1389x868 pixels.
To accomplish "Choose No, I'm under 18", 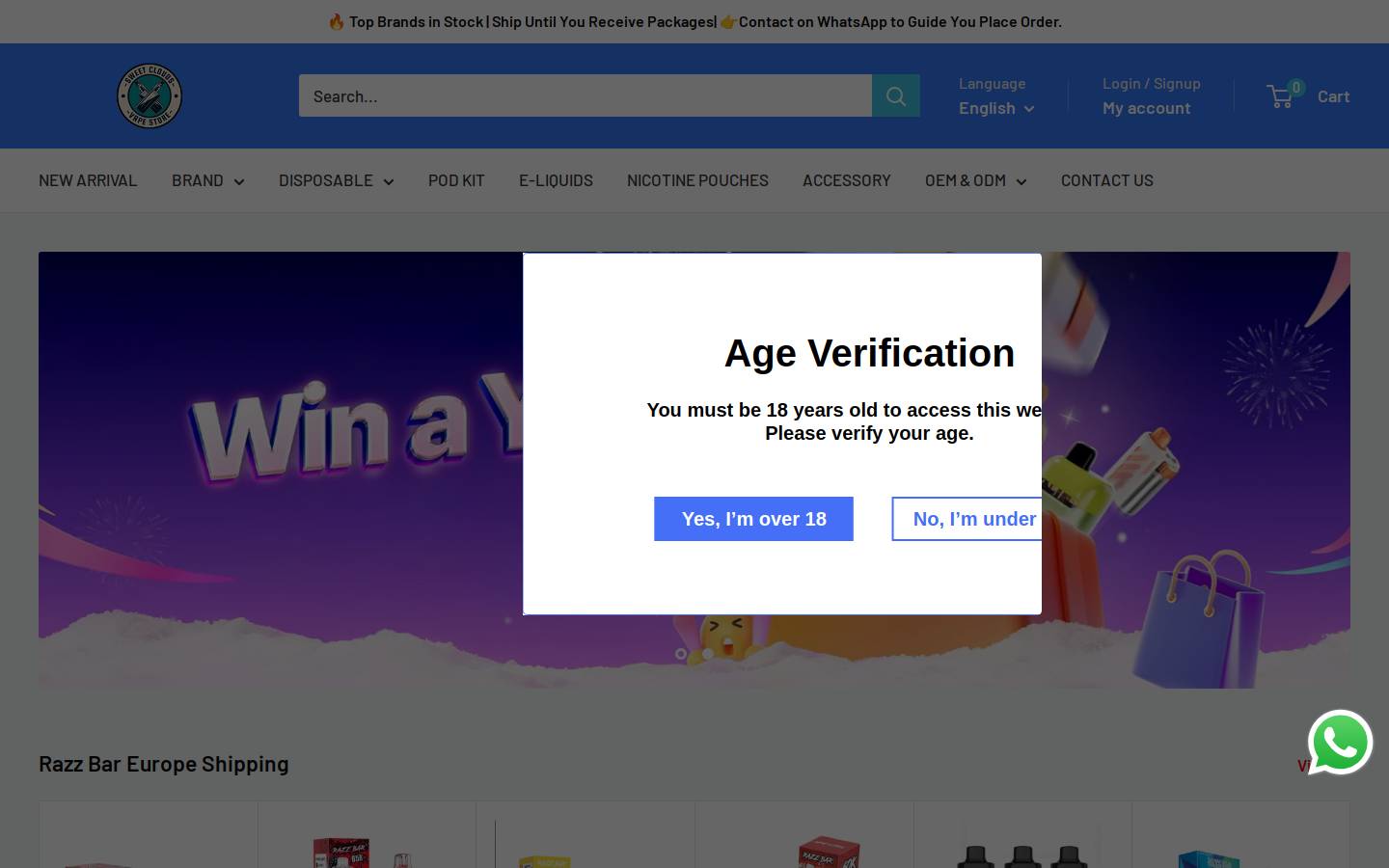I will tap(967, 519).
